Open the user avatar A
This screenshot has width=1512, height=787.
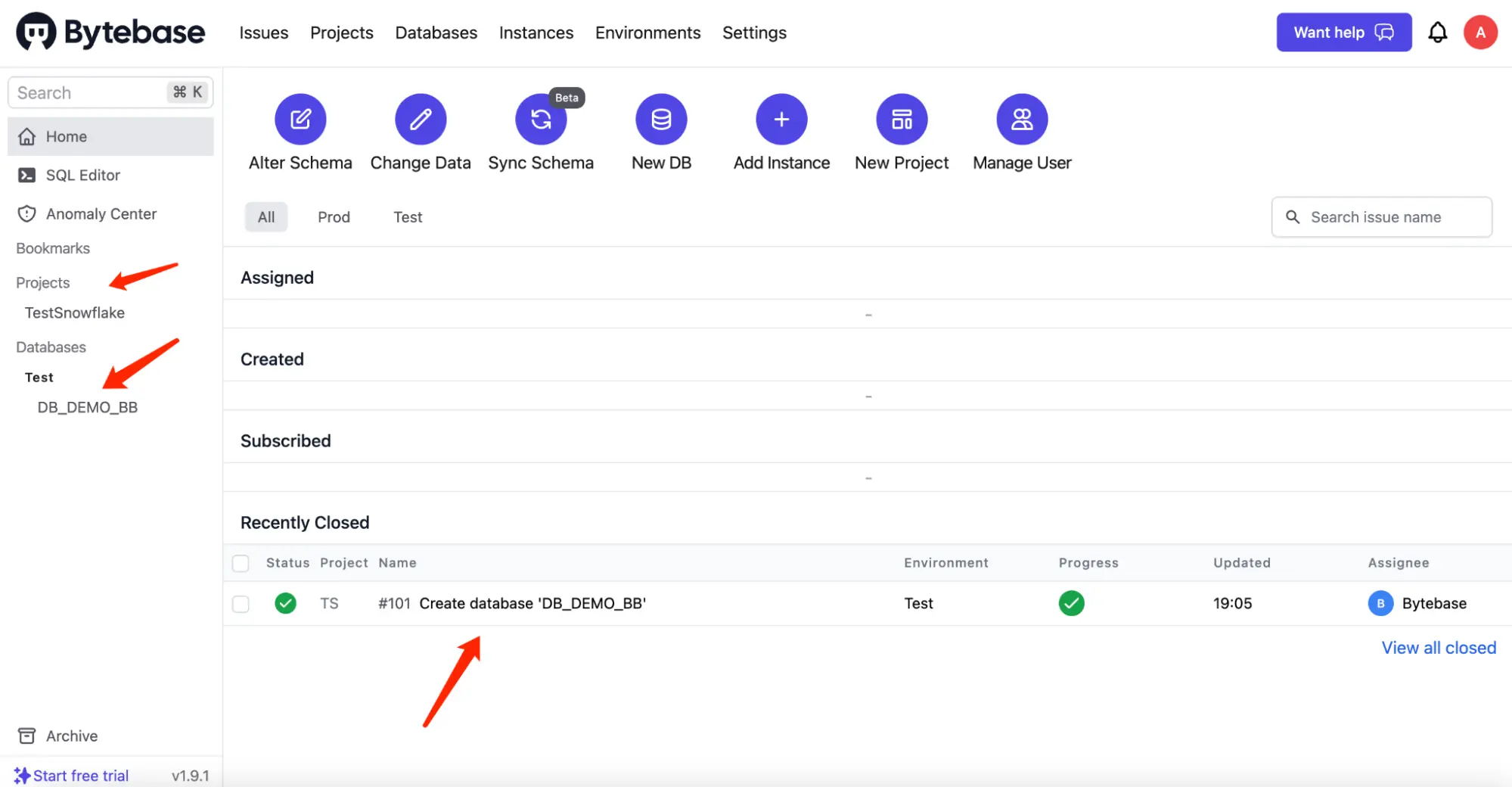click(1480, 33)
